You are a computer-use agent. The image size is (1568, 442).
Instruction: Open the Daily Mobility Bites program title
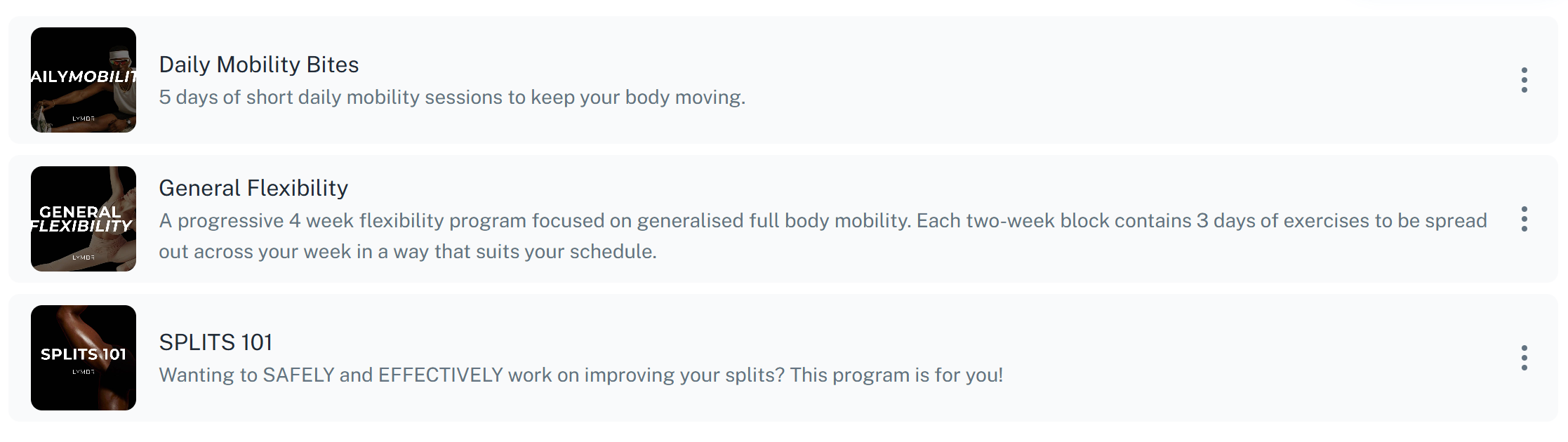pyautogui.click(x=259, y=65)
